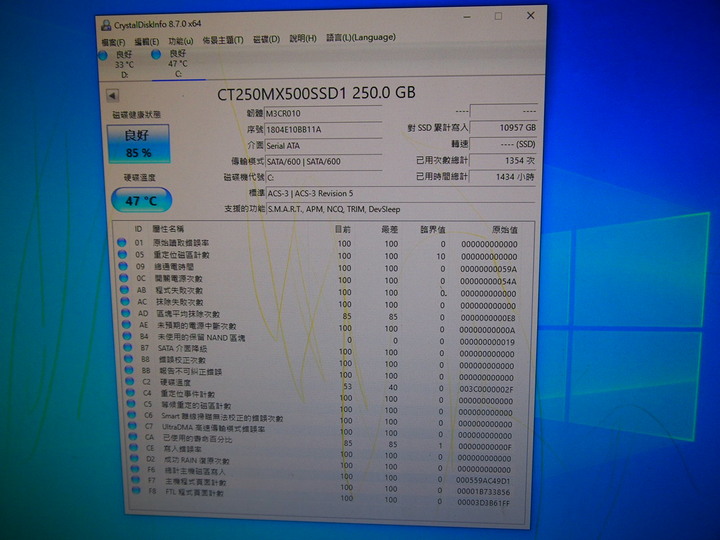This screenshot has width=720, height=540.
Task: Click the status dot for attribute 01
Action: (x=122, y=242)
